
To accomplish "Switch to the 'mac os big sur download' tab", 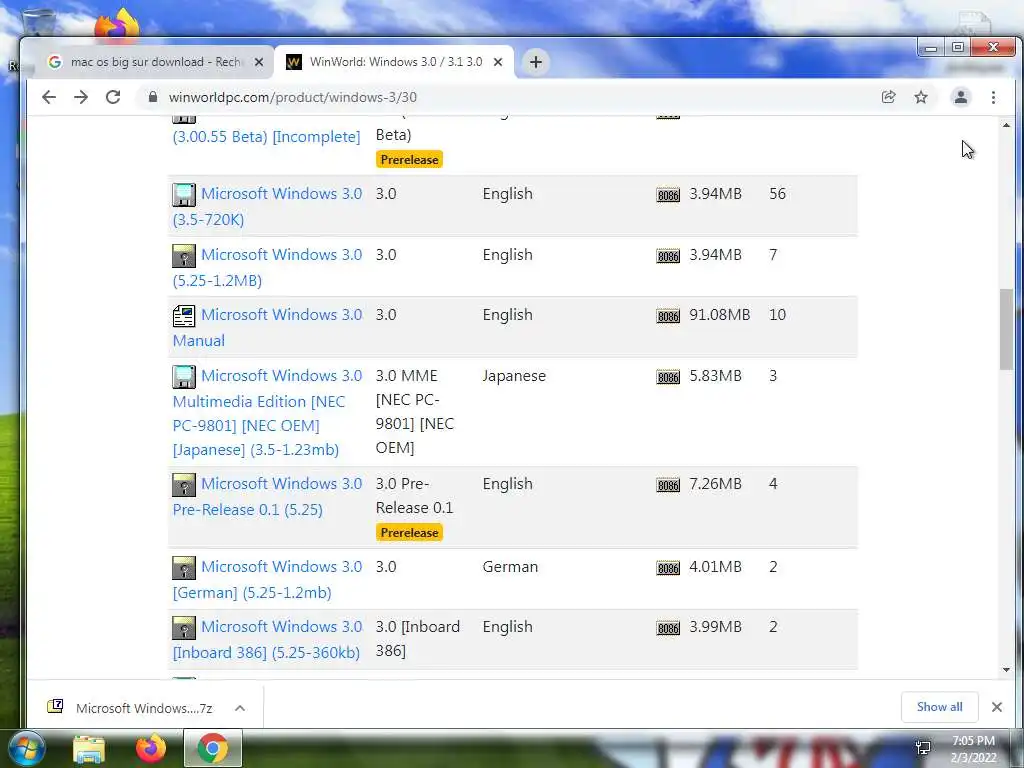I will (155, 62).
